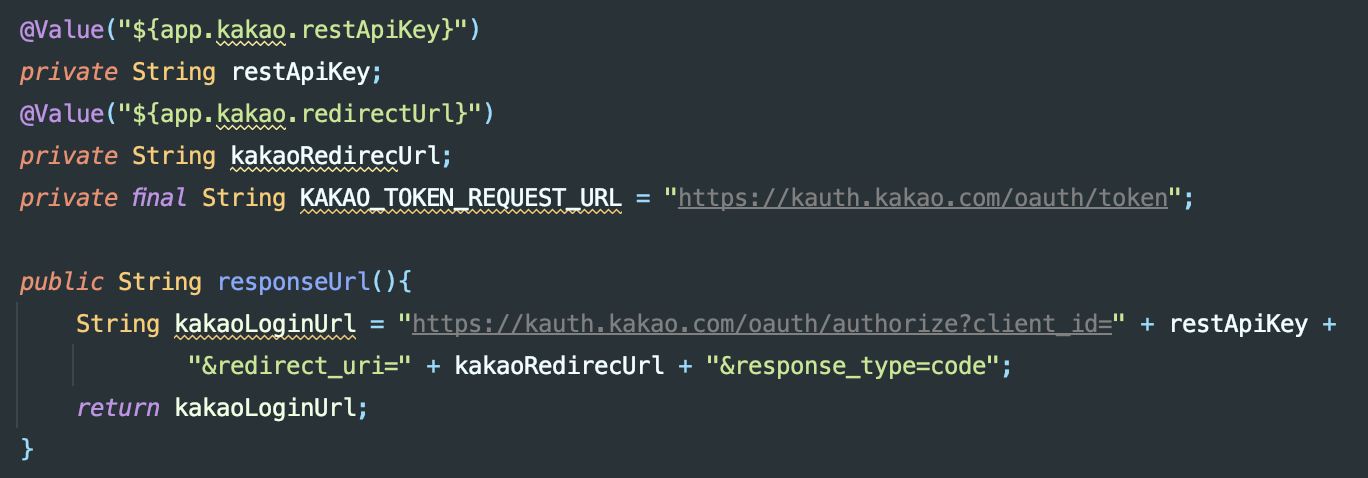
Task: Click kakaoLoginUrl in the return statement
Action: [265, 408]
